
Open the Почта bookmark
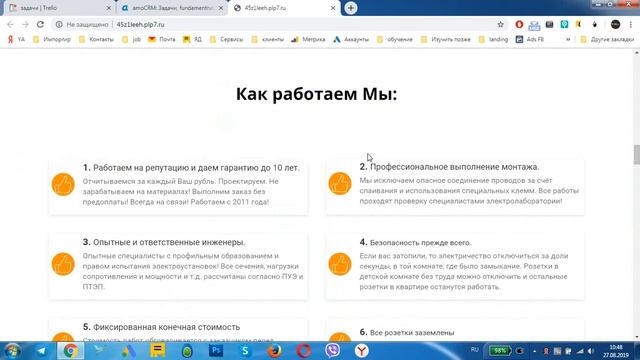point(162,40)
